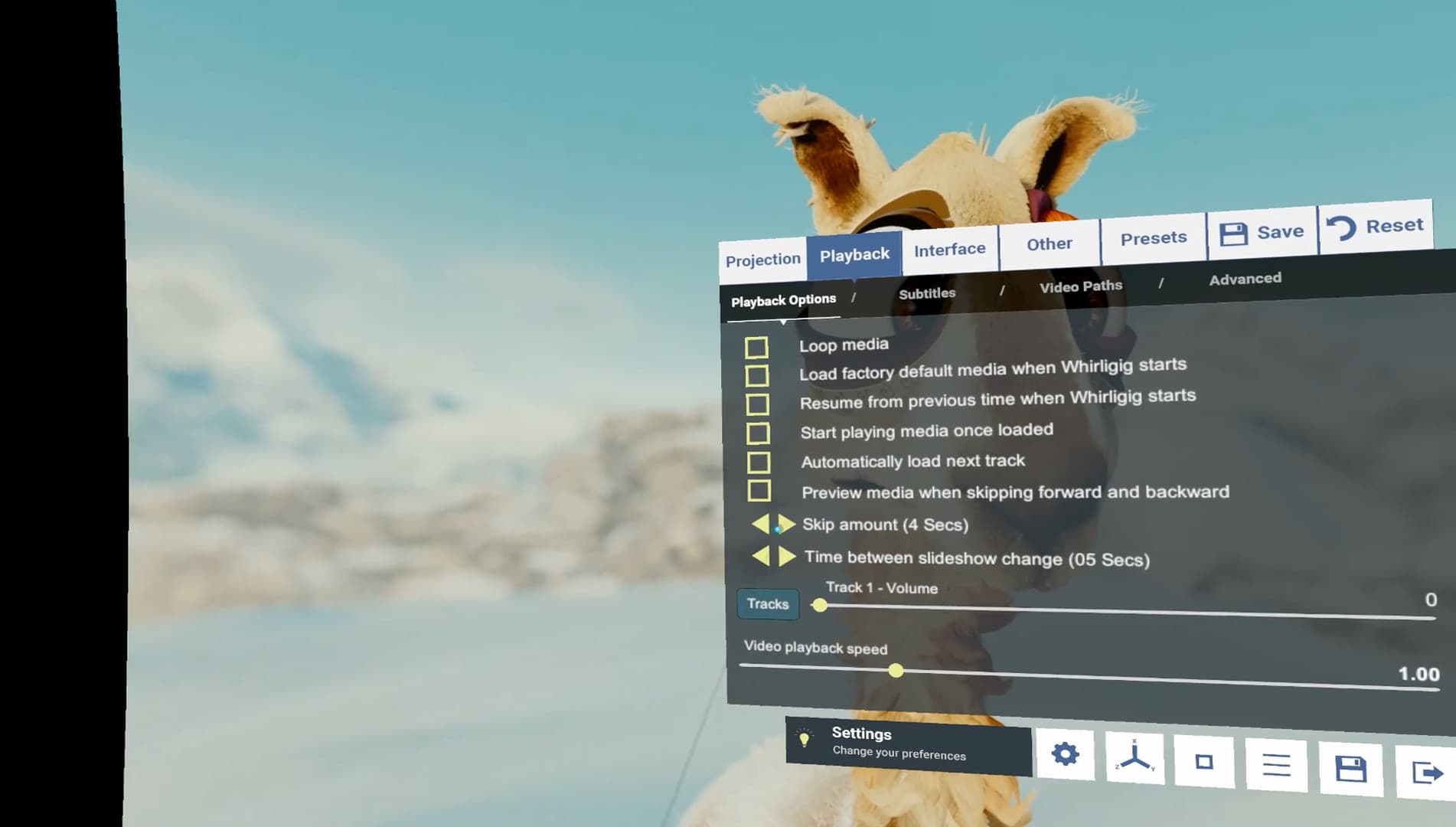This screenshot has height=827, width=1456.
Task: Switch to the Projection tab
Action: [x=762, y=260]
